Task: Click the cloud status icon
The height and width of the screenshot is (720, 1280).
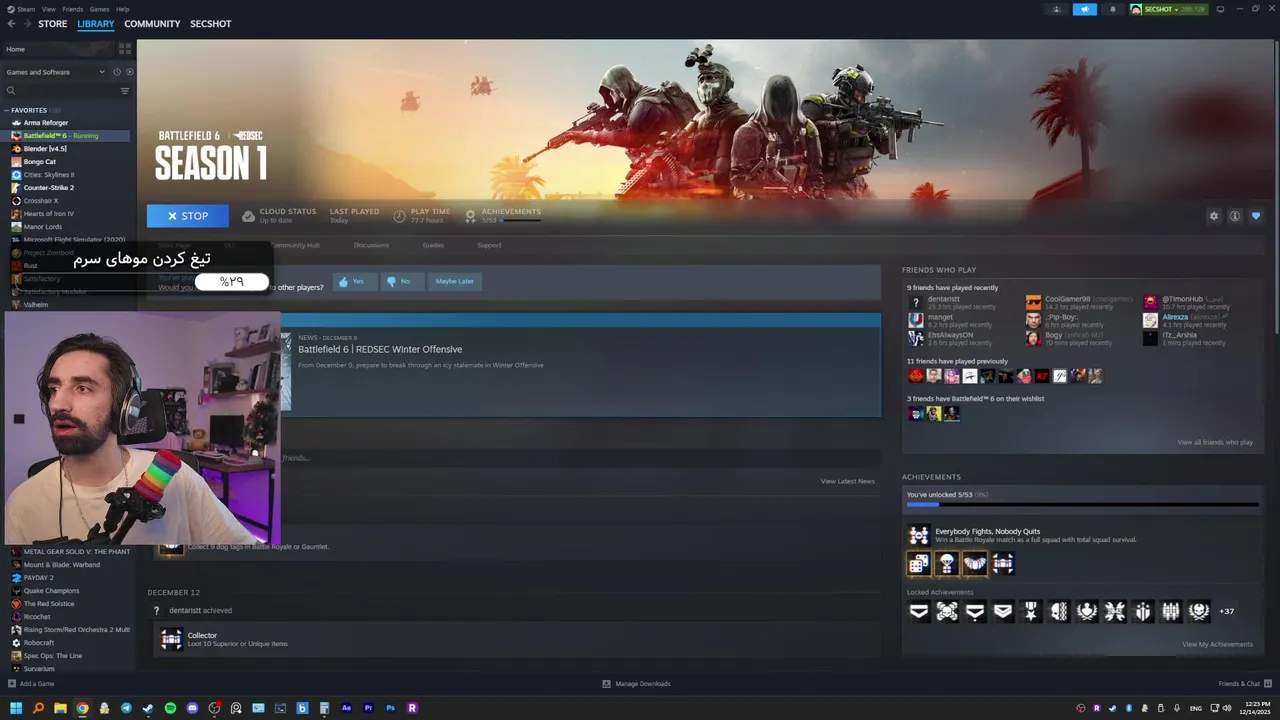Action: pyautogui.click(x=249, y=216)
